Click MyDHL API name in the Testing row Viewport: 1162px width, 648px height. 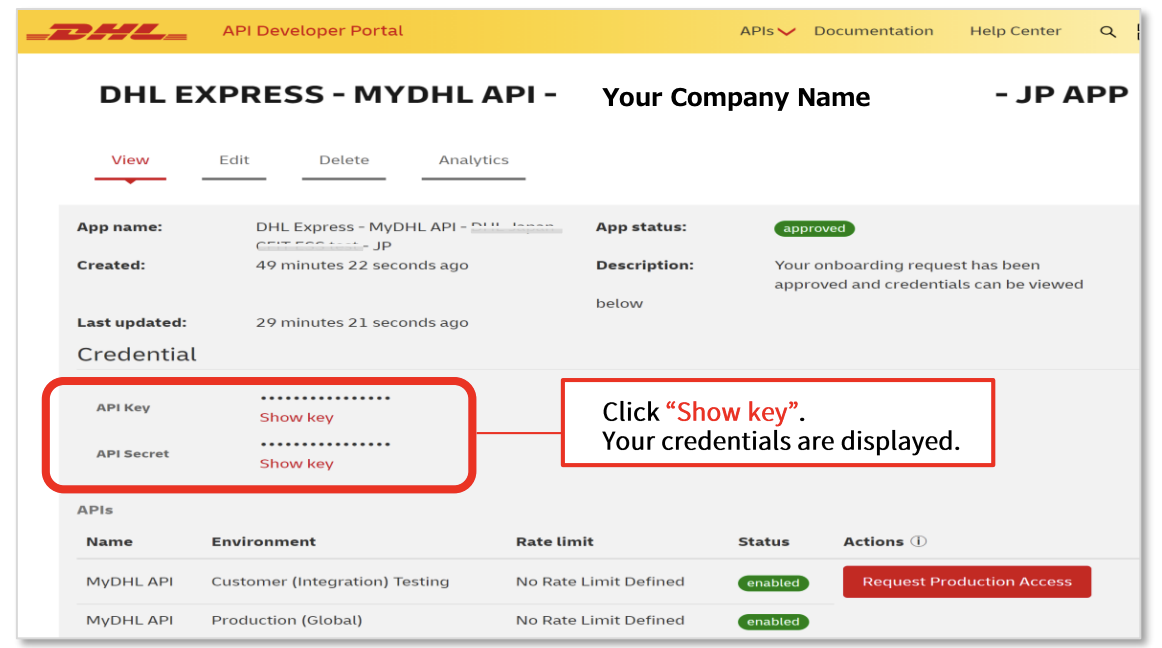point(130,582)
